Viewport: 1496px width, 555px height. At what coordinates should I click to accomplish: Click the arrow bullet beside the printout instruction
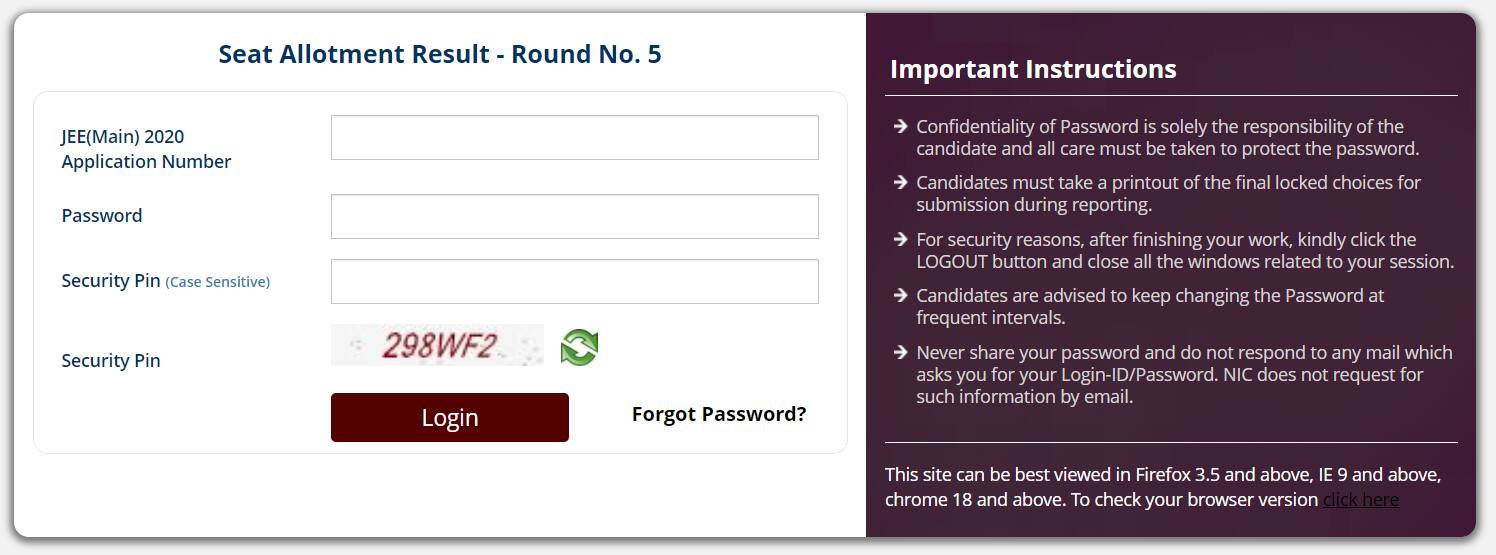pyautogui.click(x=900, y=183)
